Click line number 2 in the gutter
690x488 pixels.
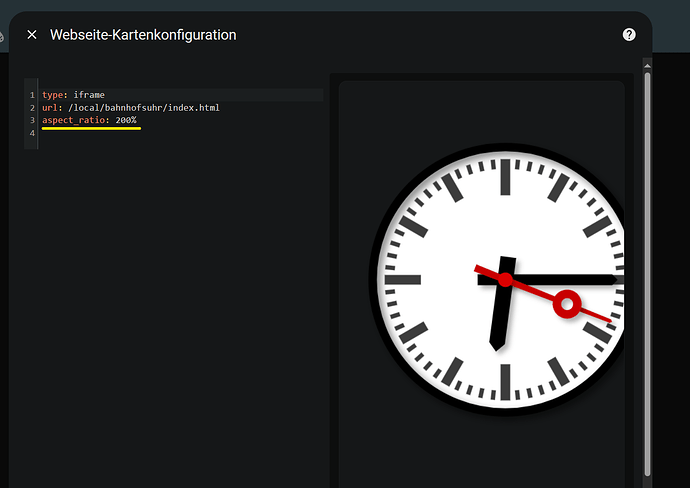tap(32, 107)
